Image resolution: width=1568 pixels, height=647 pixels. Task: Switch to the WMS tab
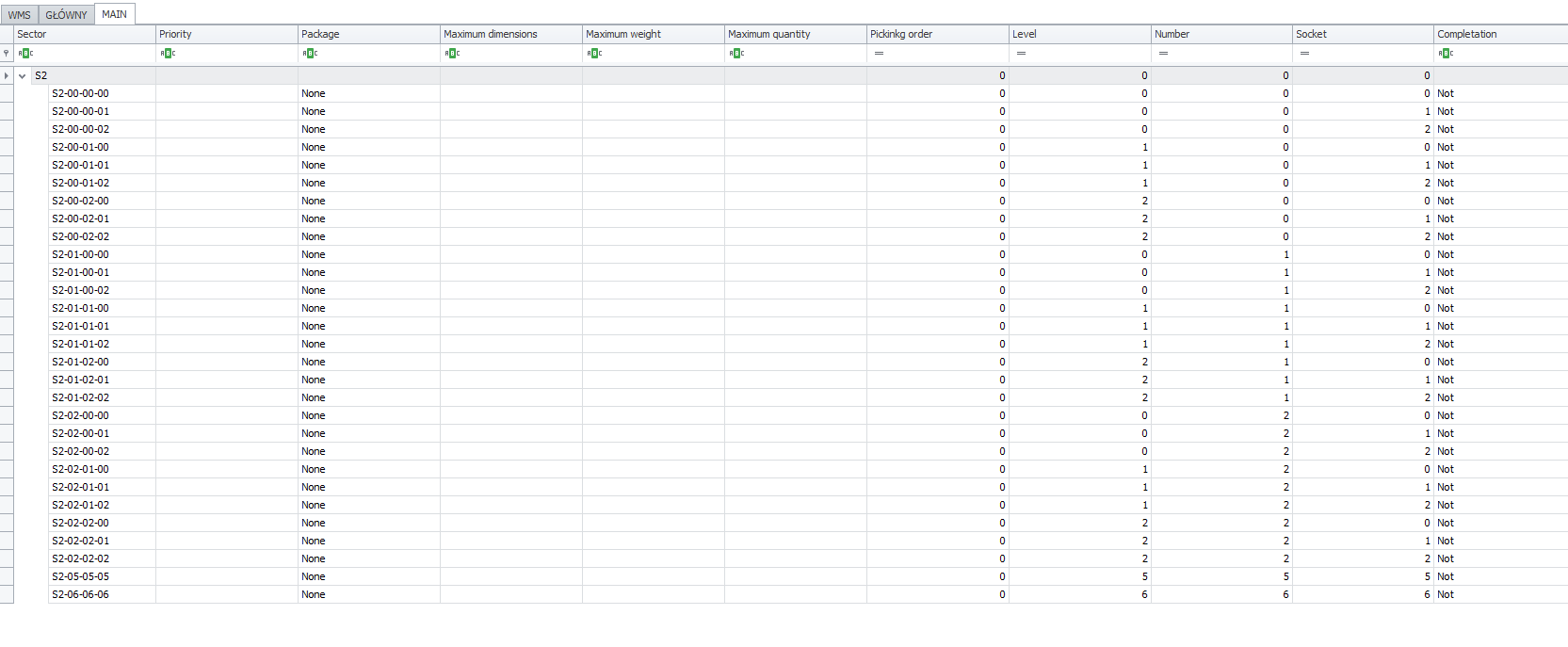click(20, 15)
